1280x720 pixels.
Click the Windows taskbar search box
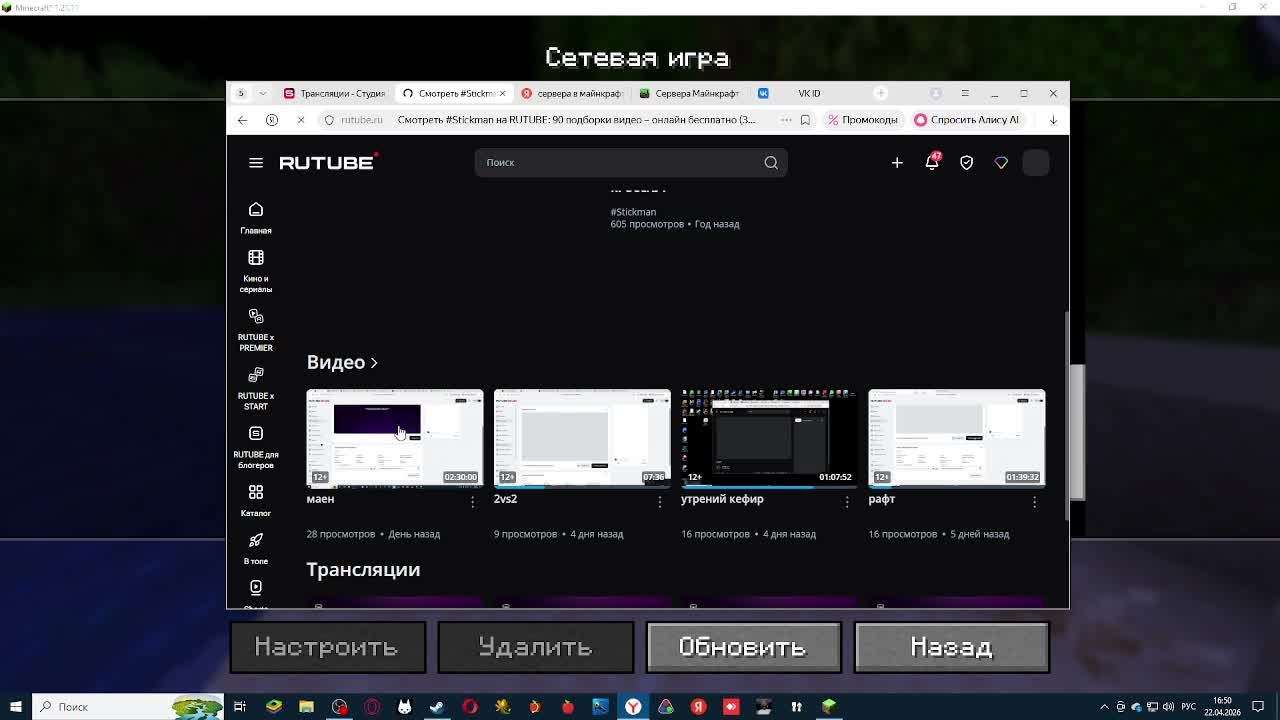coord(127,707)
